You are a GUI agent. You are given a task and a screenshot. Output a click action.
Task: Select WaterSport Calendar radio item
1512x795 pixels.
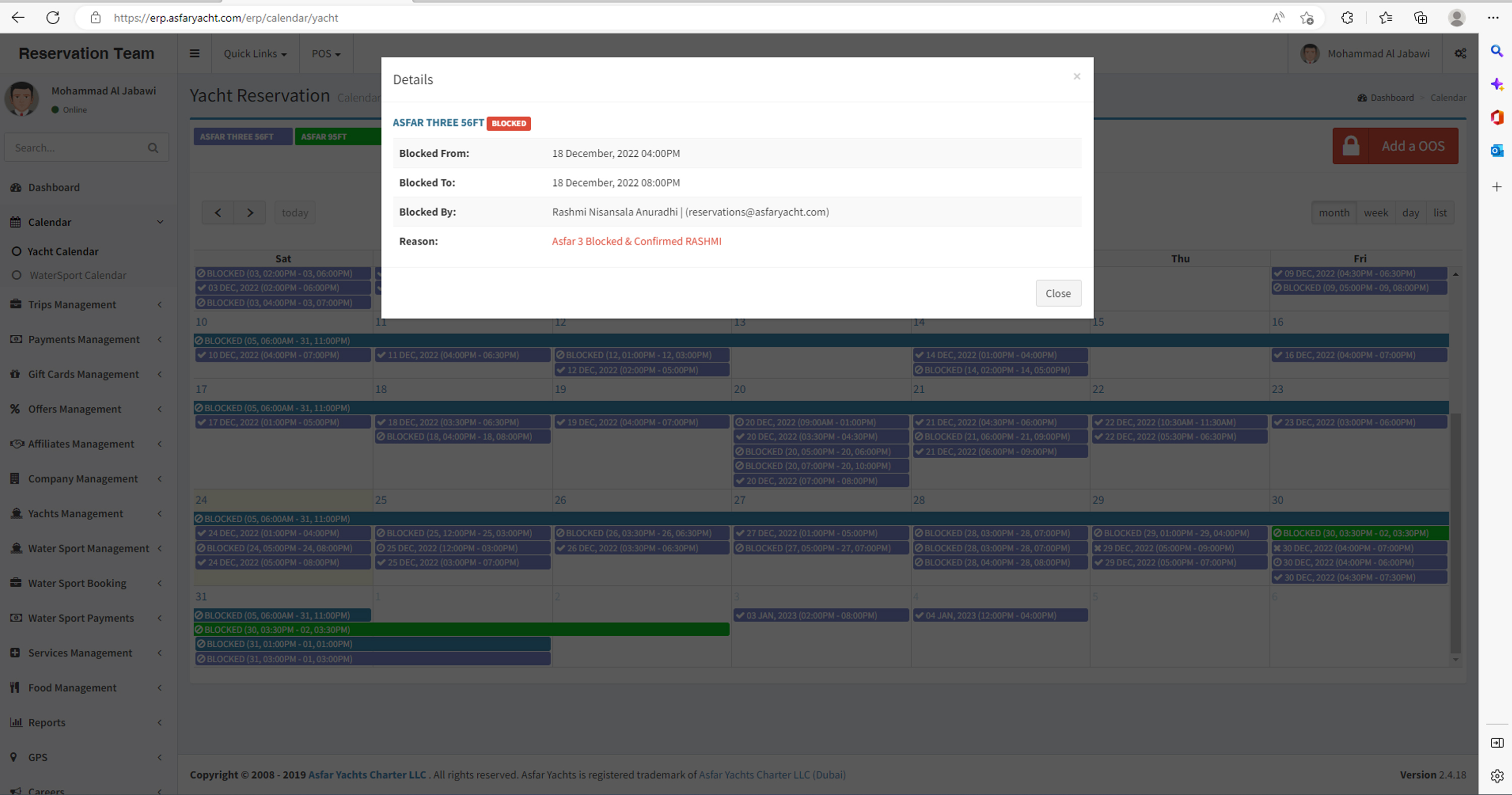[x=78, y=275]
